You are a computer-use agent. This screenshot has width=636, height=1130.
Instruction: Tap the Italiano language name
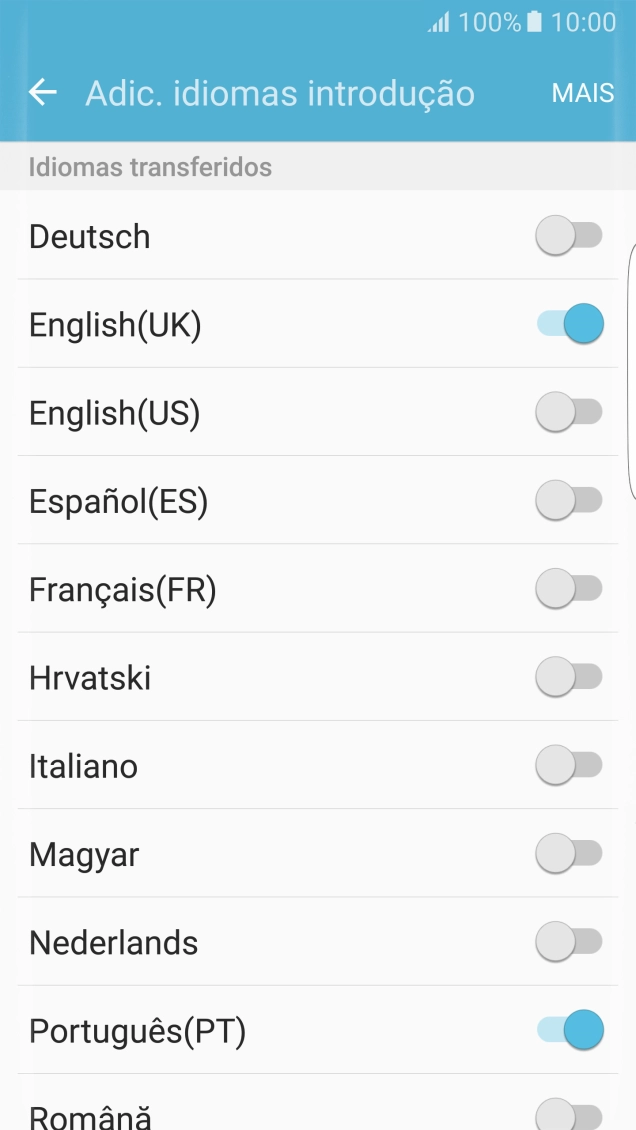click(x=84, y=767)
